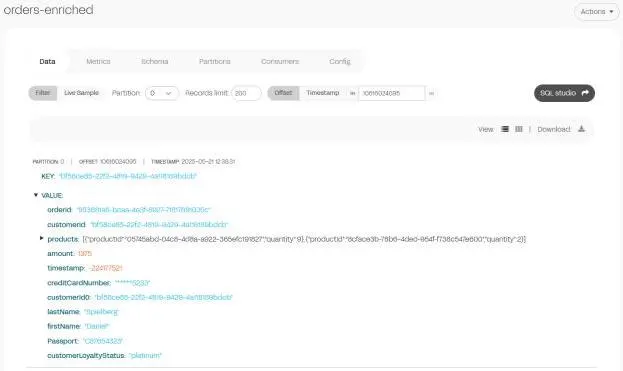Select the Filter mode toggle
This screenshot has height=371, width=623.
coord(43,93)
